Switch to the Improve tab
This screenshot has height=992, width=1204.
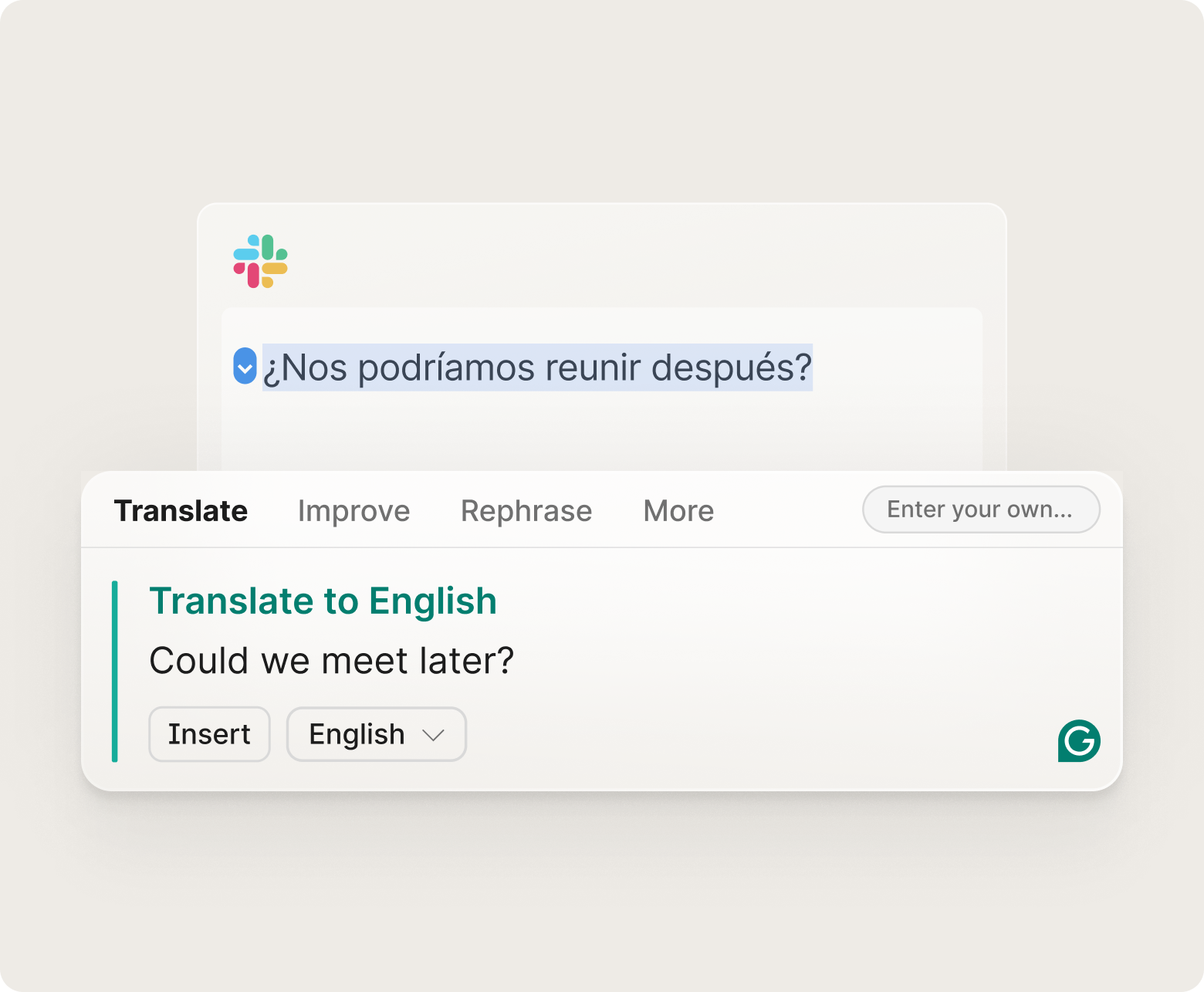tap(353, 511)
